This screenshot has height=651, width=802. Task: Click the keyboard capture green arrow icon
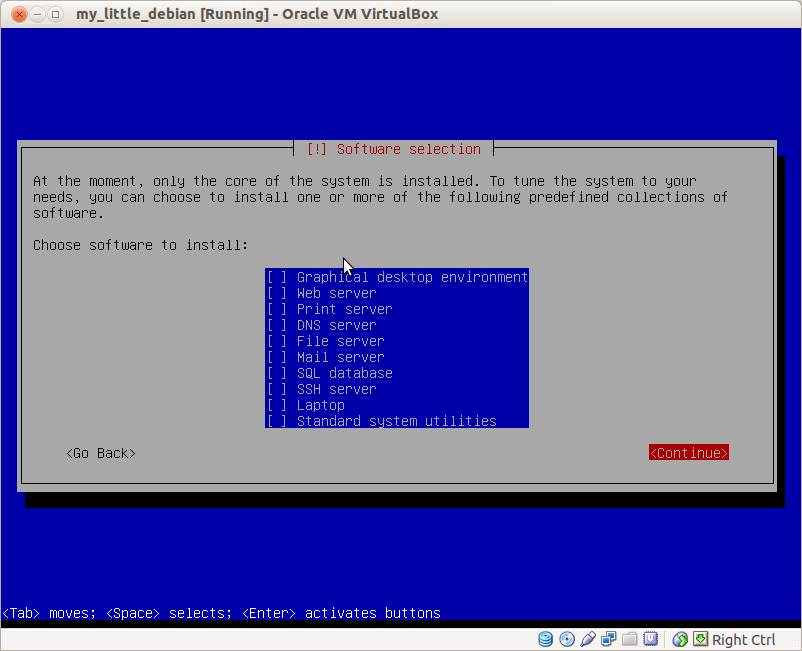point(700,639)
